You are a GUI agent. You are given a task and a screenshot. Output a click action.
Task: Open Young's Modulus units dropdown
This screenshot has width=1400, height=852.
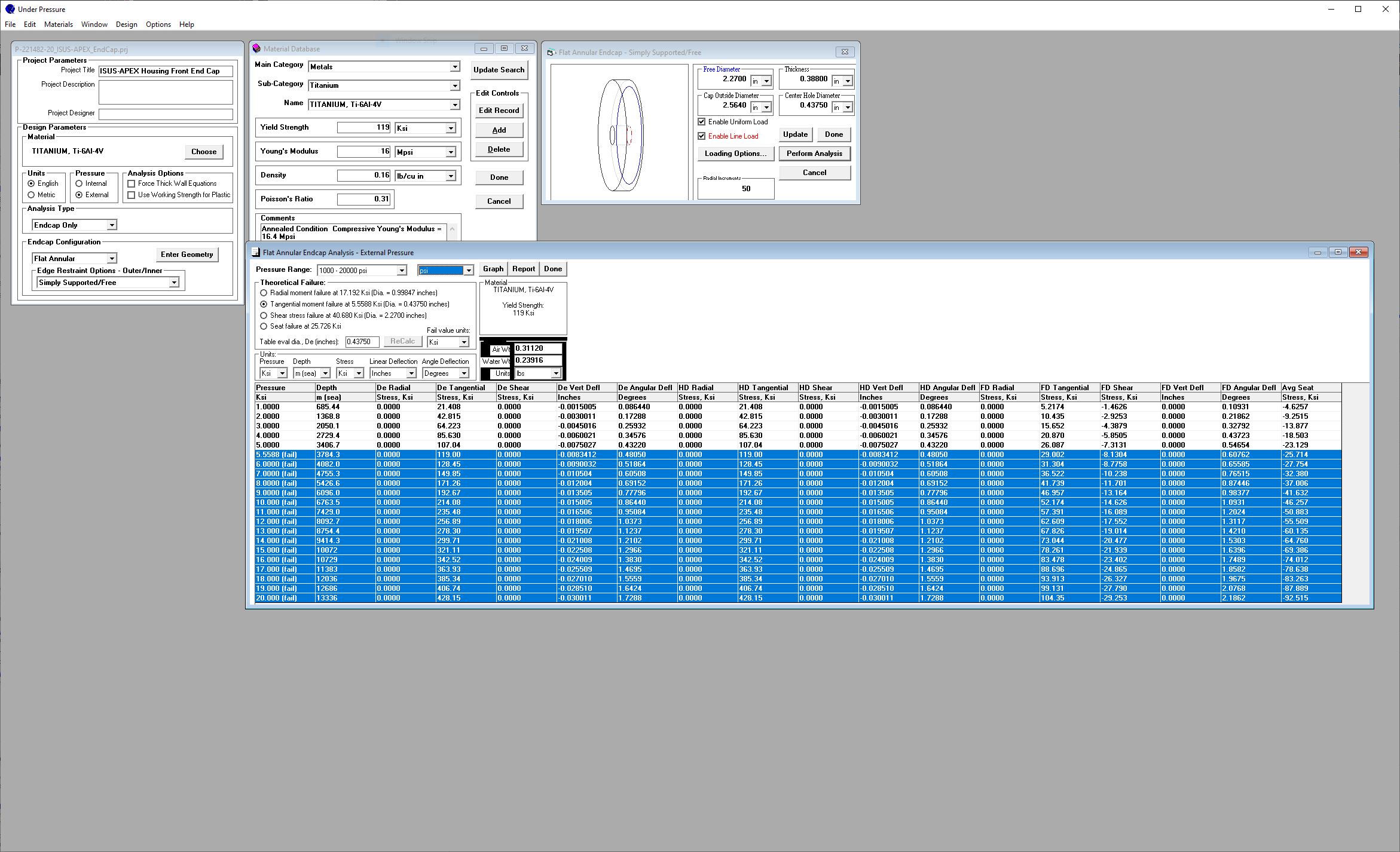(x=451, y=152)
